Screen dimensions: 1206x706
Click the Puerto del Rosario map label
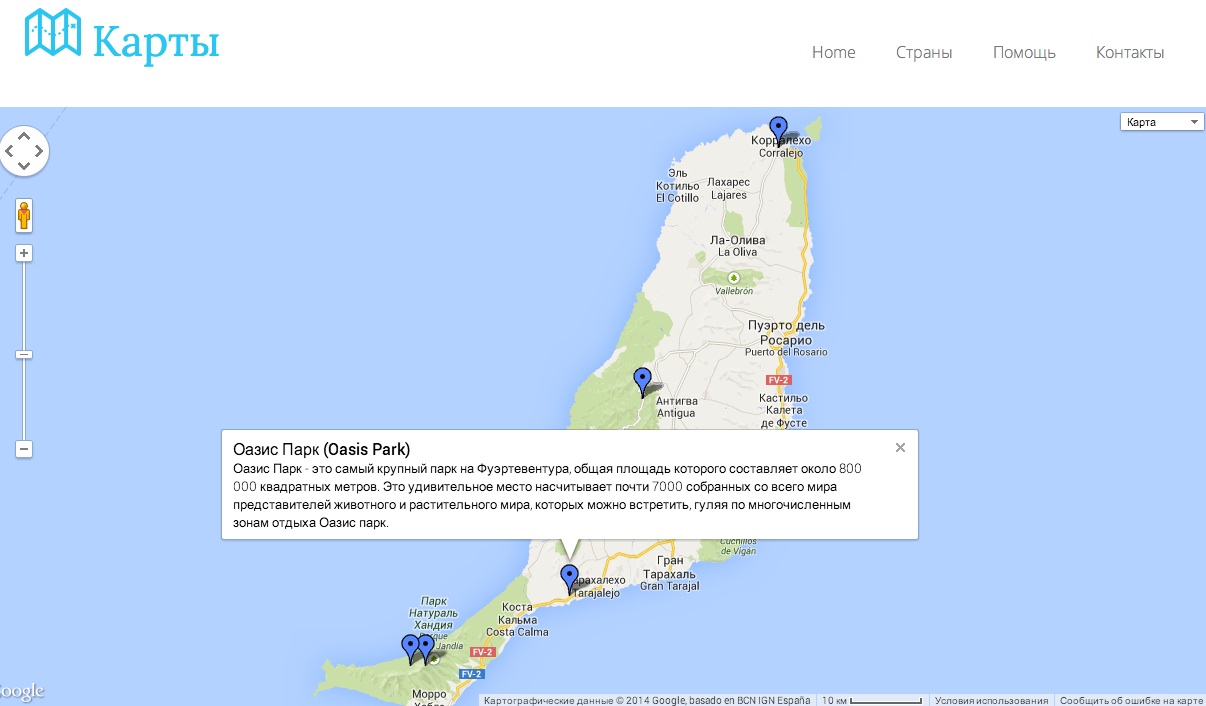point(786,352)
